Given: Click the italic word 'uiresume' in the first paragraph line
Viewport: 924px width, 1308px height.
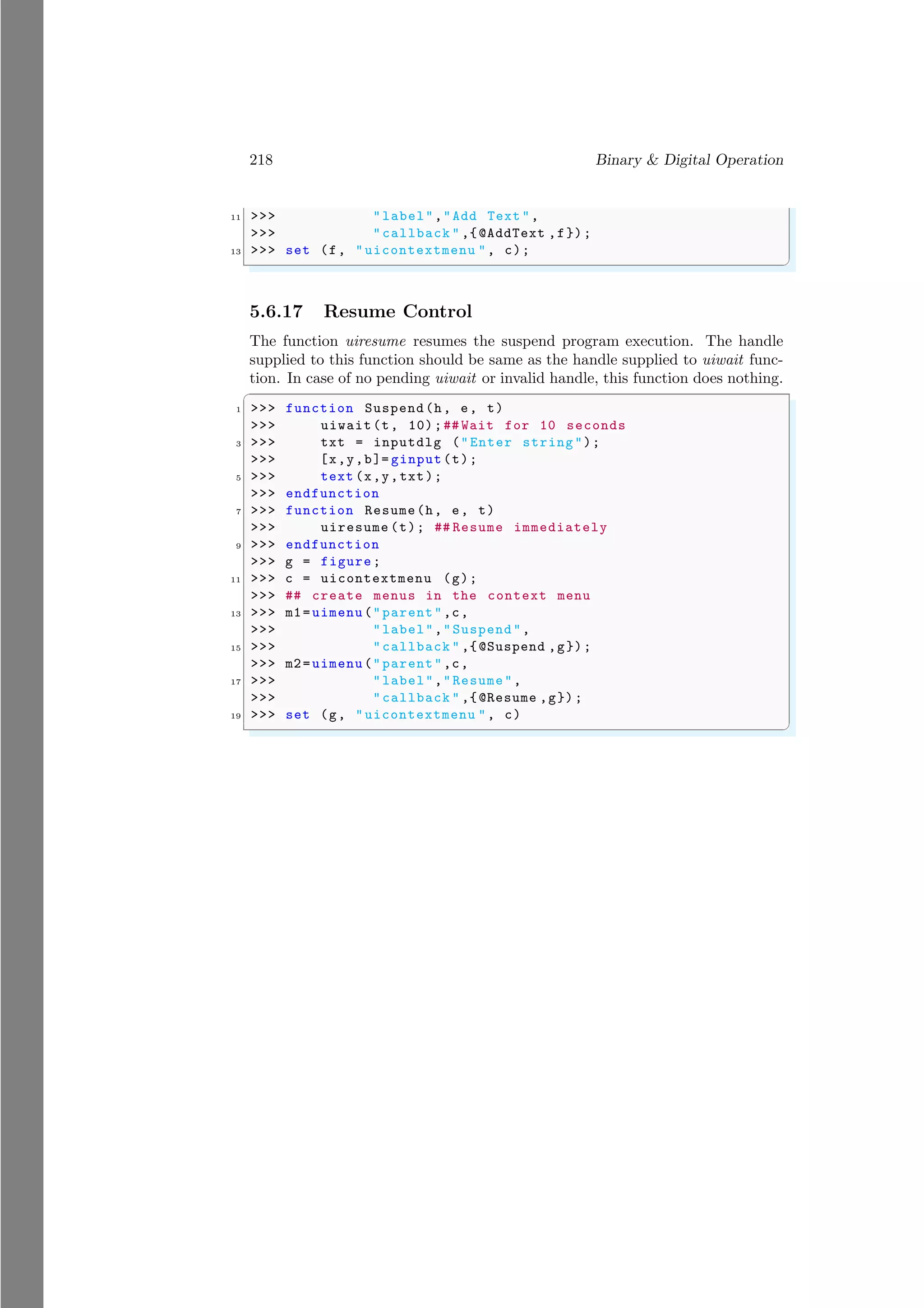Looking at the screenshot, I should coord(376,341).
